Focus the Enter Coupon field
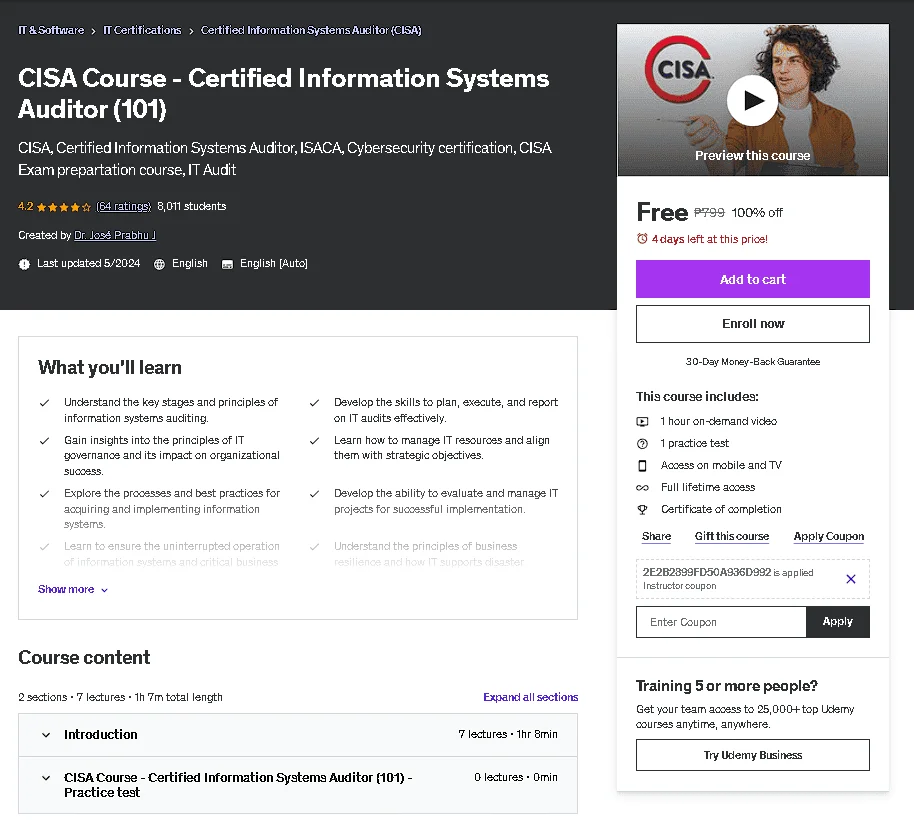The image size is (914, 832). coord(721,622)
